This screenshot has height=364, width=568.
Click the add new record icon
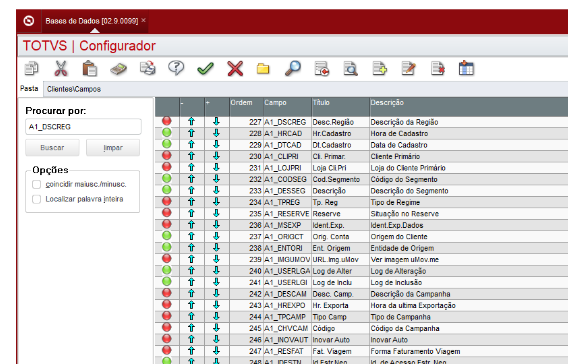tap(380, 68)
